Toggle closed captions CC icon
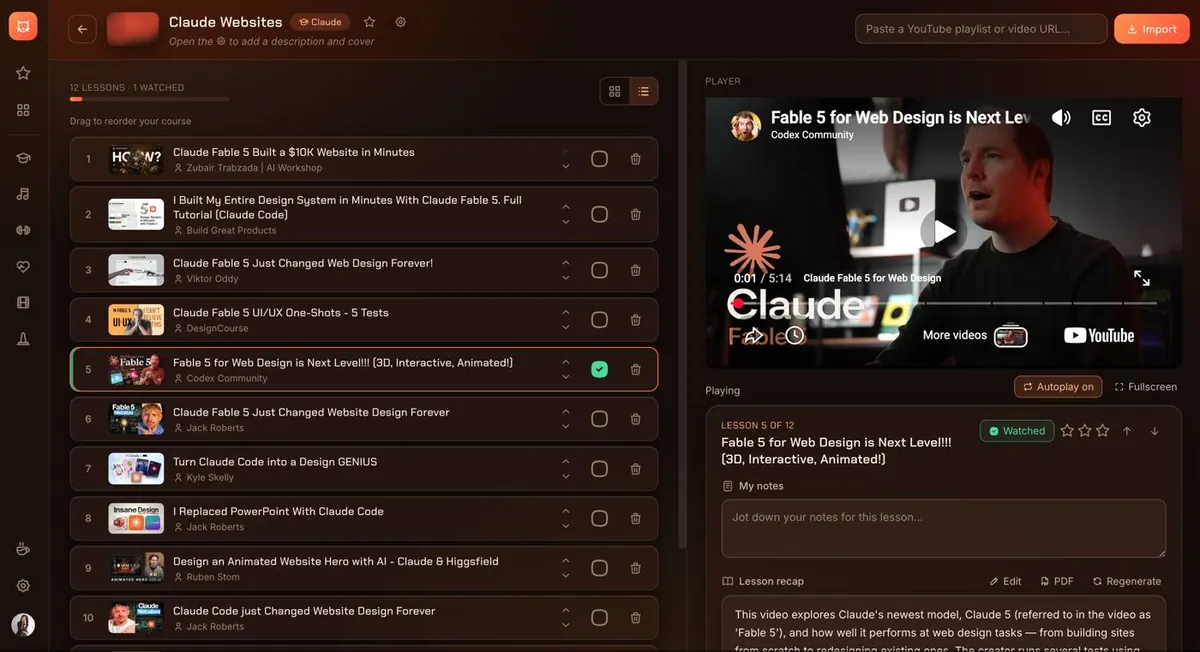 pyautogui.click(x=1101, y=118)
